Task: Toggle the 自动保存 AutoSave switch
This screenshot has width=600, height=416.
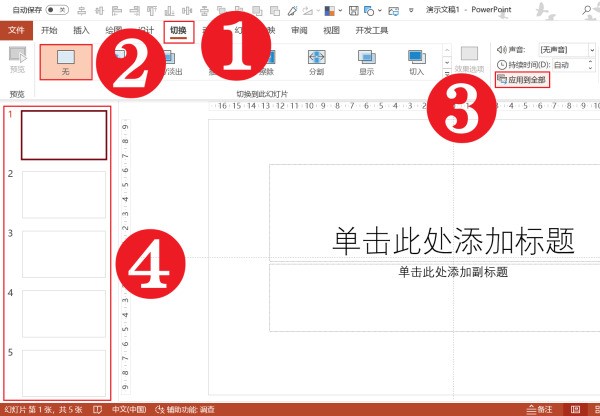Action: coord(57,10)
